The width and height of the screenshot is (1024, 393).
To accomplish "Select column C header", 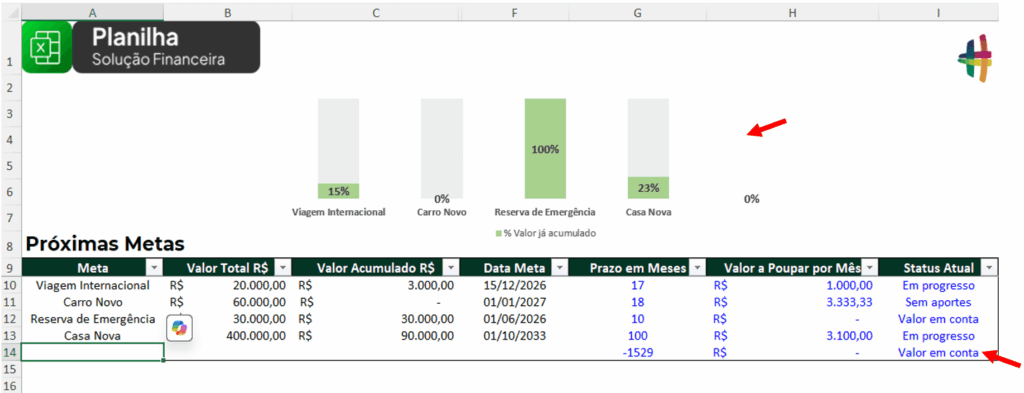I will pos(376,12).
